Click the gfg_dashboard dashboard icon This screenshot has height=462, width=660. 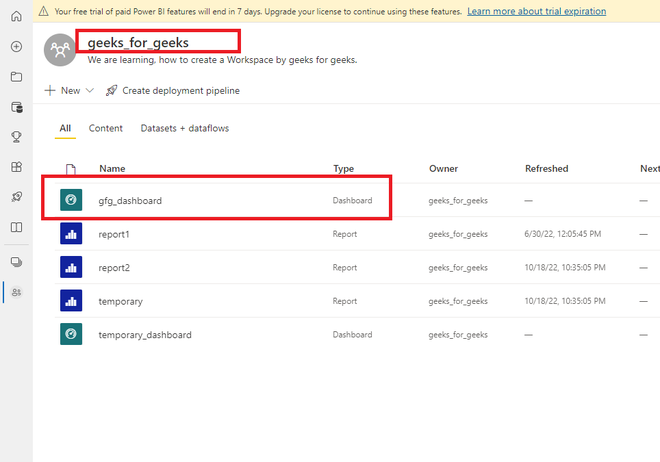tap(70, 200)
